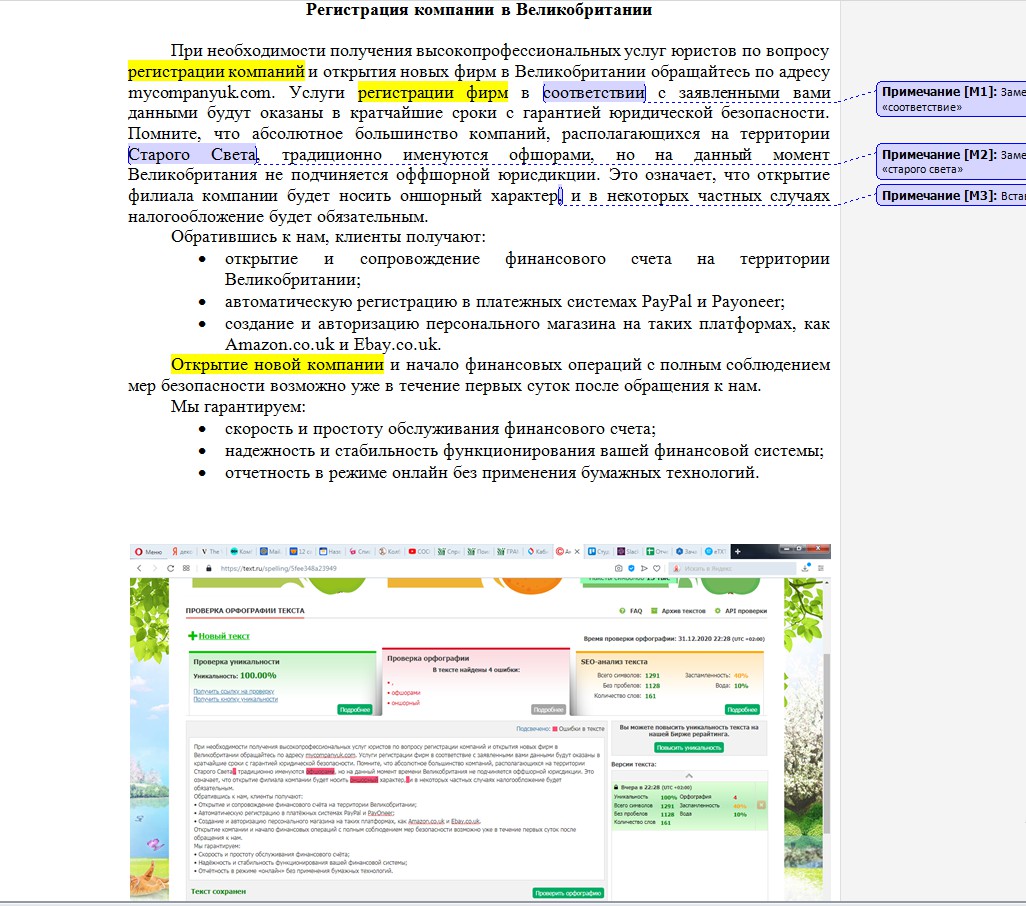Viewport: 1026px width, 906px height.
Task: Click «Подробнее» in the Проверка уникальности panel
Action: click(355, 710)
